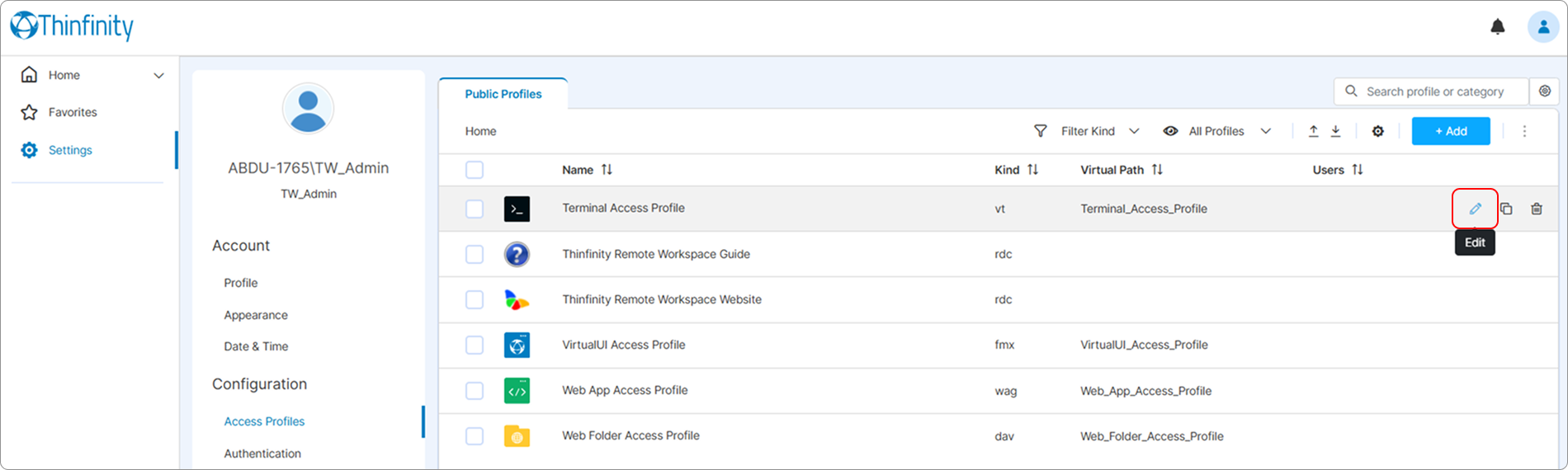Expand the All Profiles dropdown
Viewport: 1568px width, 470px height.
1216,131
